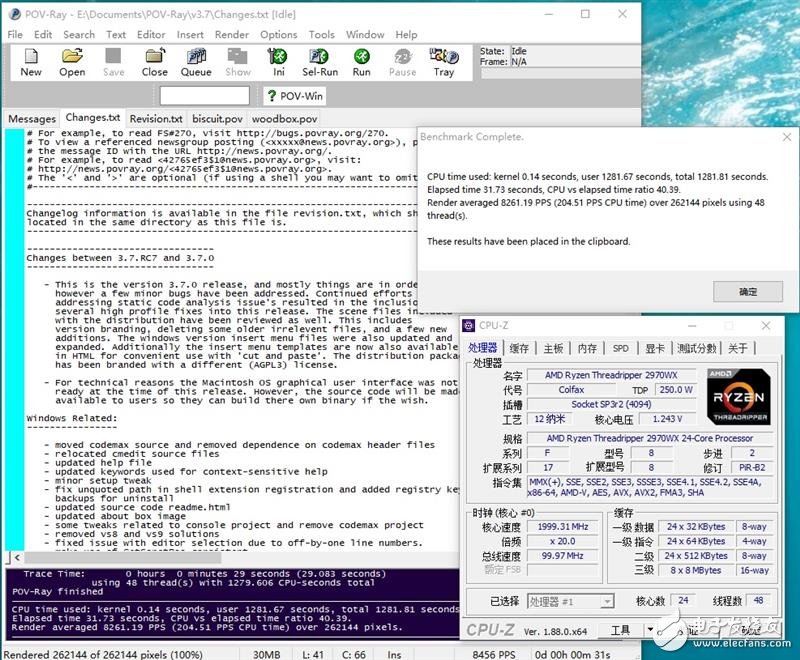Start rendering with the Run icon
This screenshot has width=800, height=660.
pos(361,62)
